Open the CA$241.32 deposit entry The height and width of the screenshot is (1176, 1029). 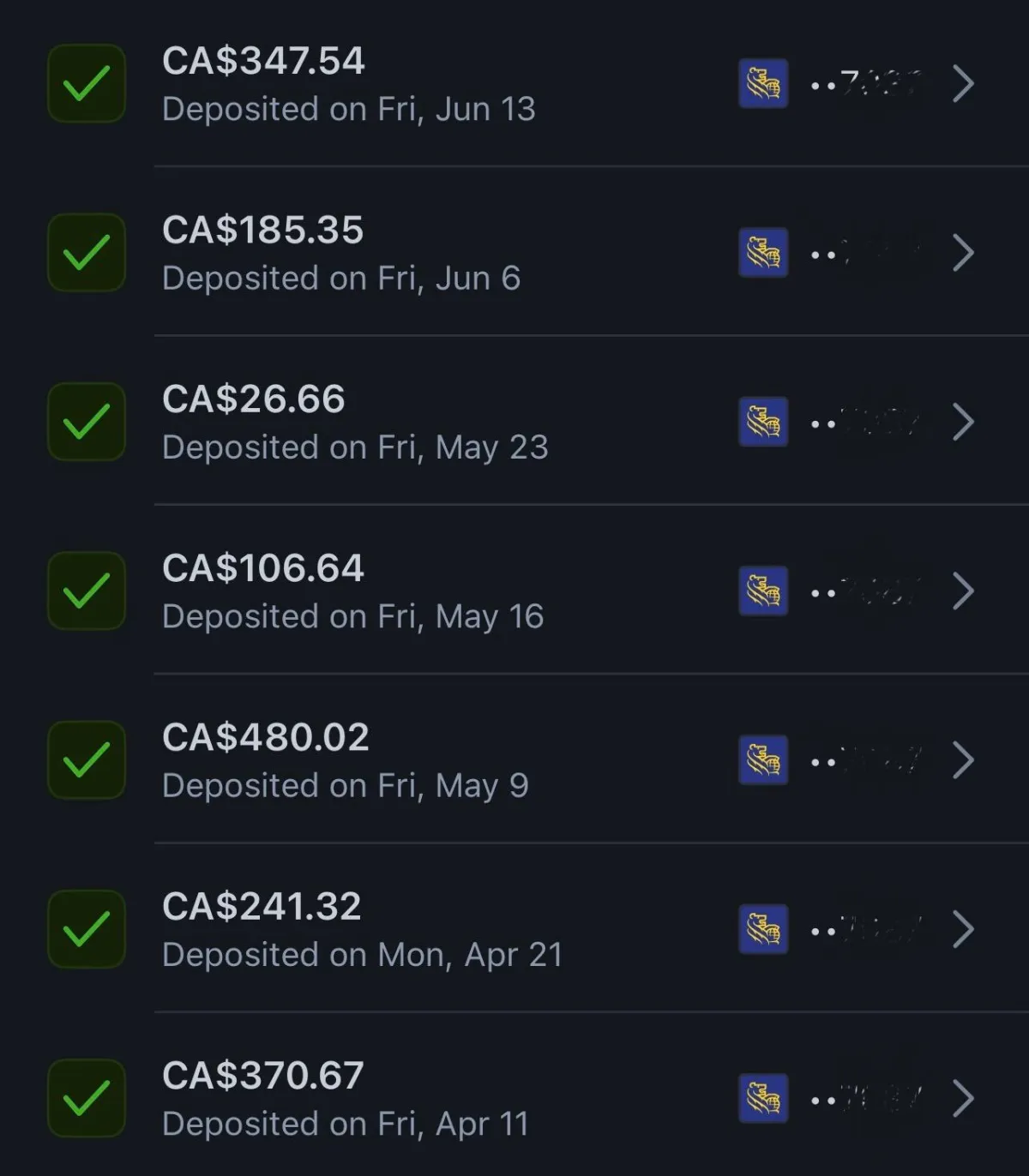(x=262, y=906)
